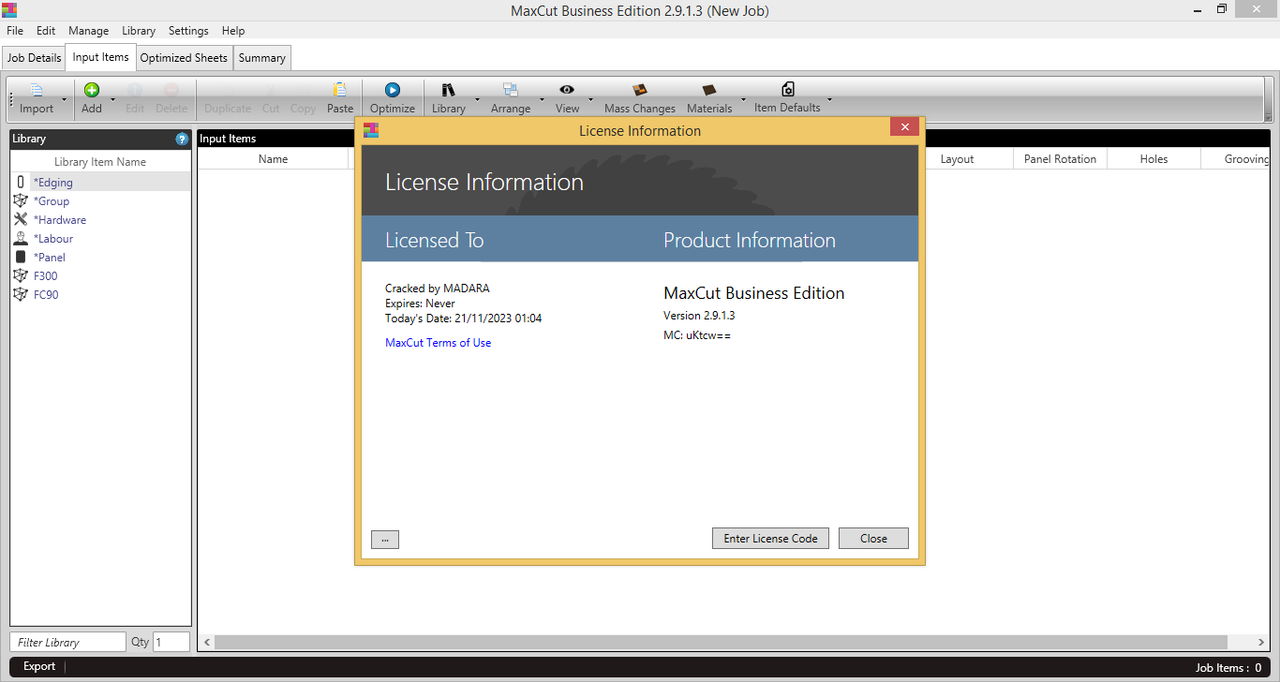Screen dimensions: 1280x682
Task: Click the dialog's Close button
Action: 874,538
